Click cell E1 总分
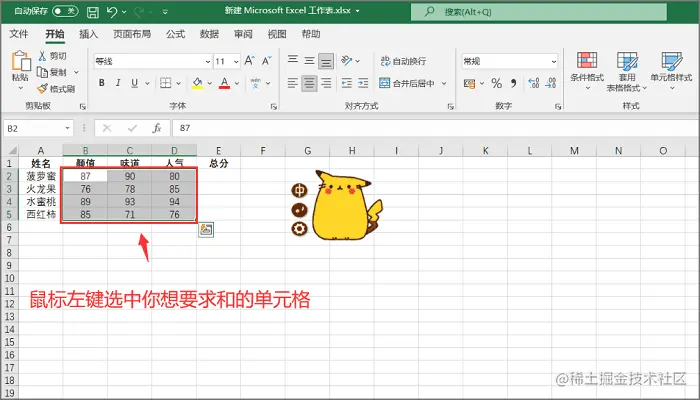The height and width of the screenshot is (400, 700). [218, 163]
